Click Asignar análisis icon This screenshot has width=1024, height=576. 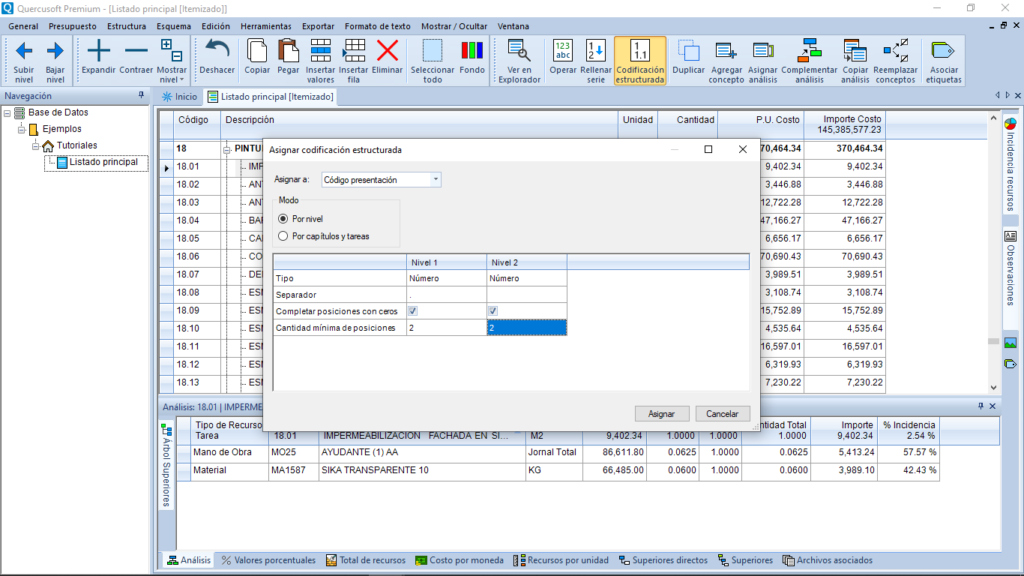763,50
